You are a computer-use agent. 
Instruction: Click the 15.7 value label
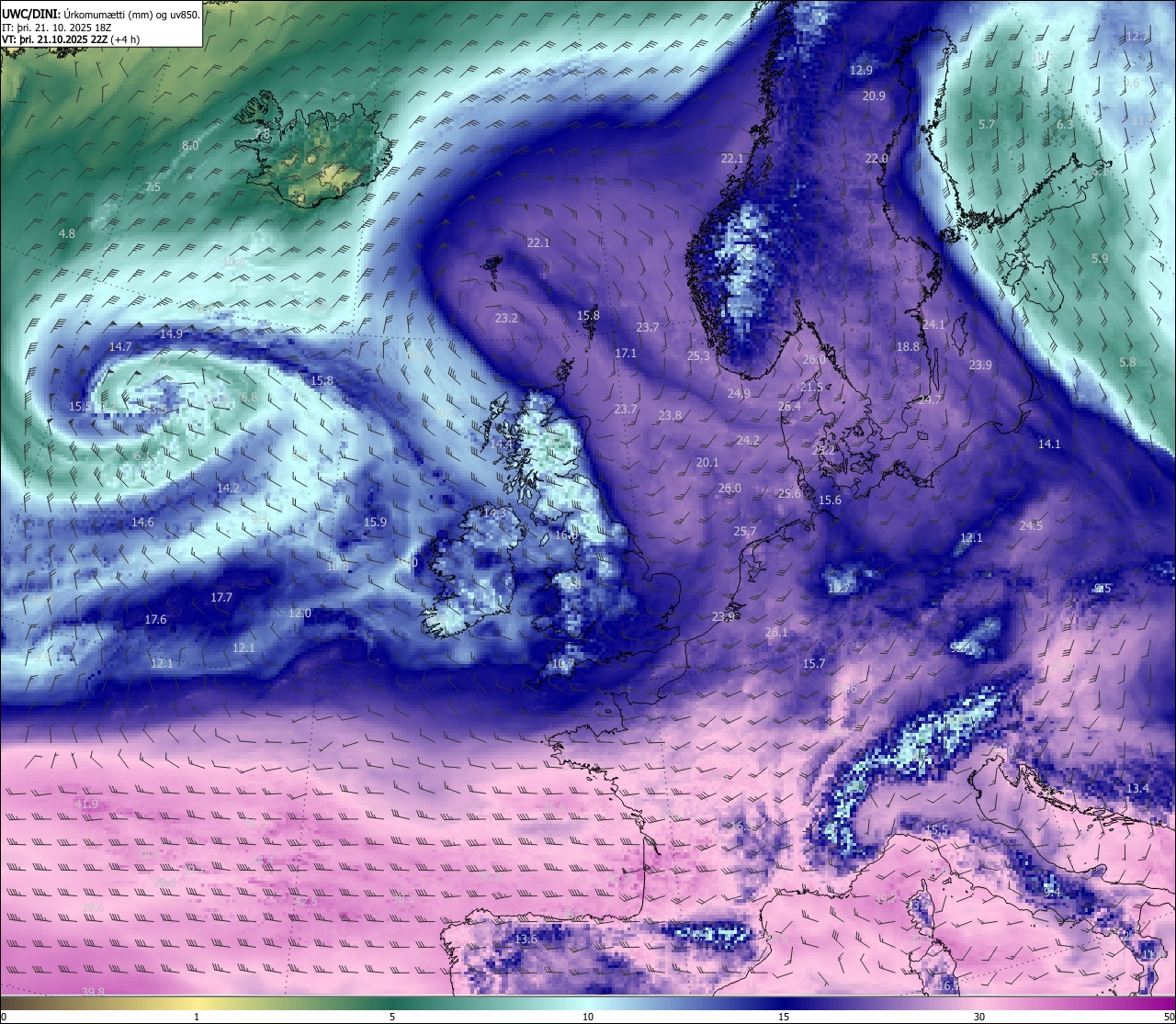pyautogui.click(x=814, y=664)
